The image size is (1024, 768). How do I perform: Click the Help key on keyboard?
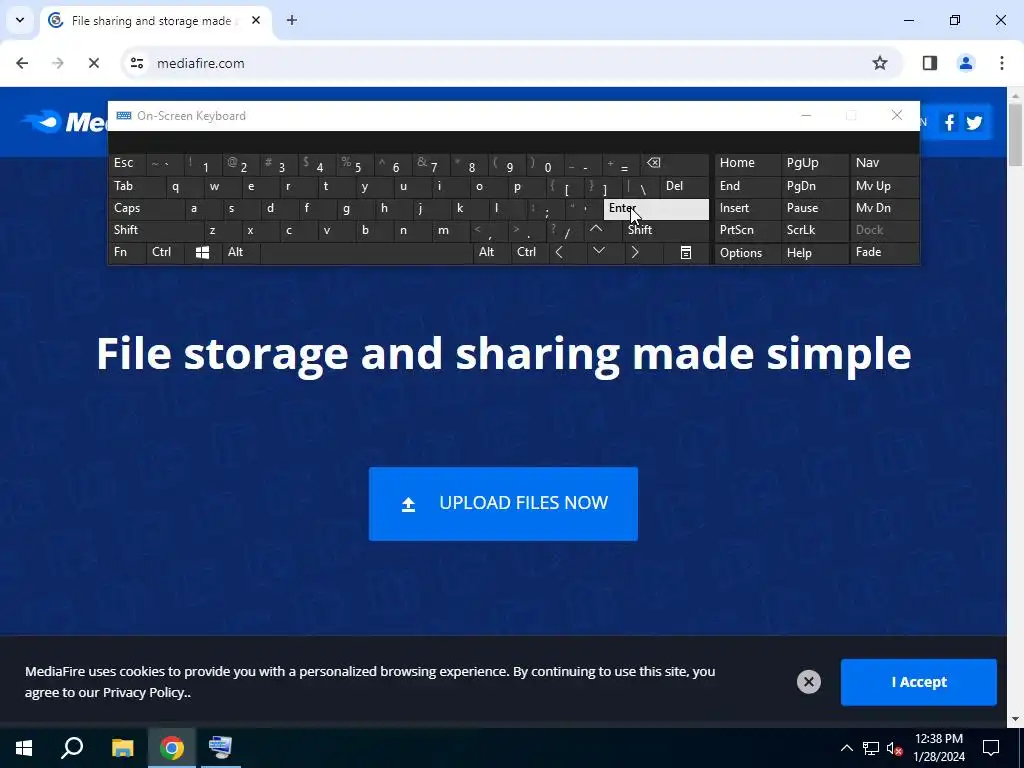(814, 253)
